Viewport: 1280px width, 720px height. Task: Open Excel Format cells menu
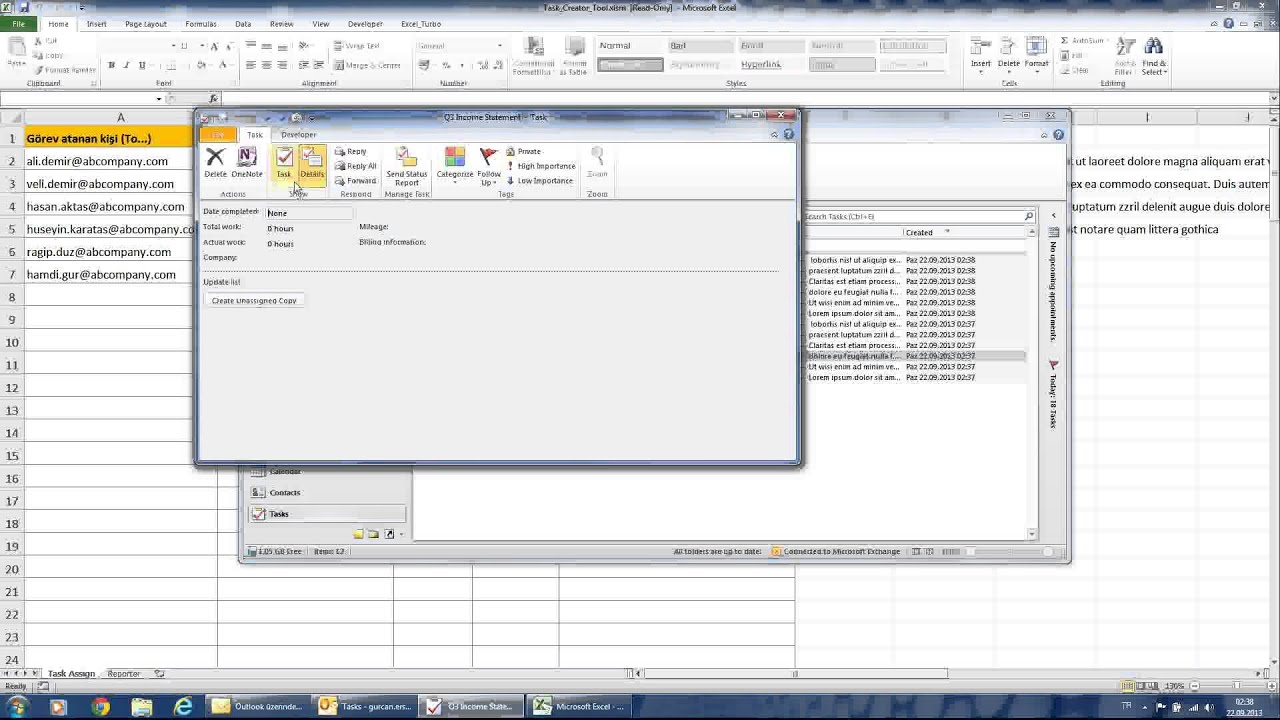1037,55
